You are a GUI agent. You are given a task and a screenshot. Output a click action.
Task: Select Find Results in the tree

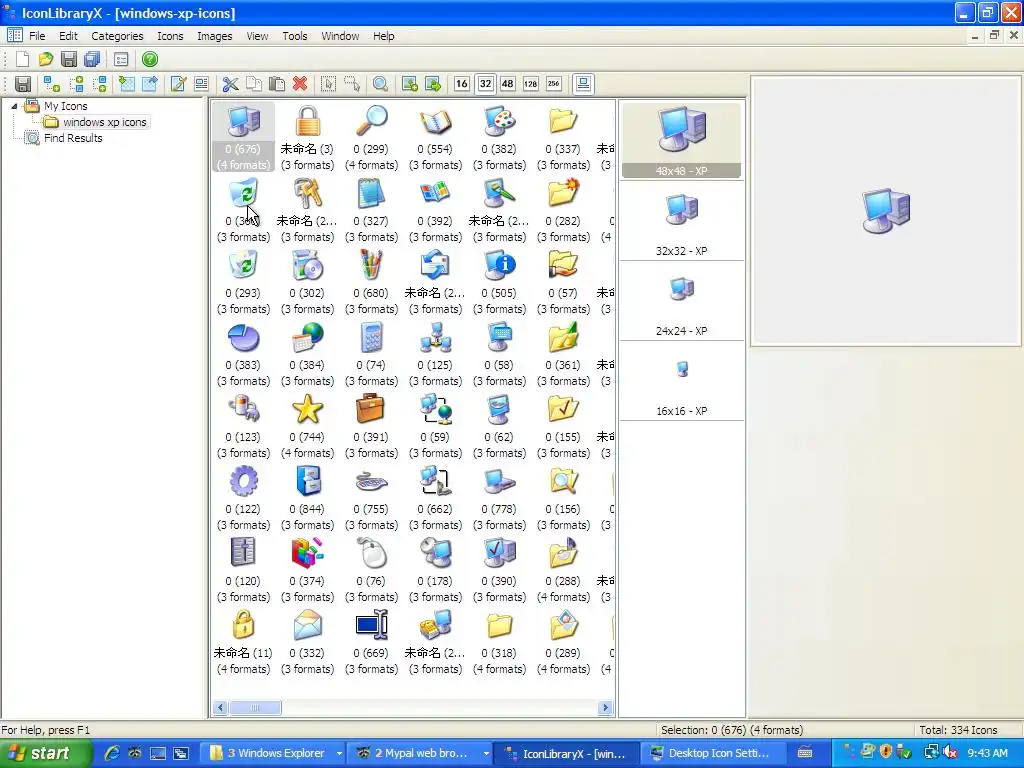pyautogui.click(x=73, y=138)
